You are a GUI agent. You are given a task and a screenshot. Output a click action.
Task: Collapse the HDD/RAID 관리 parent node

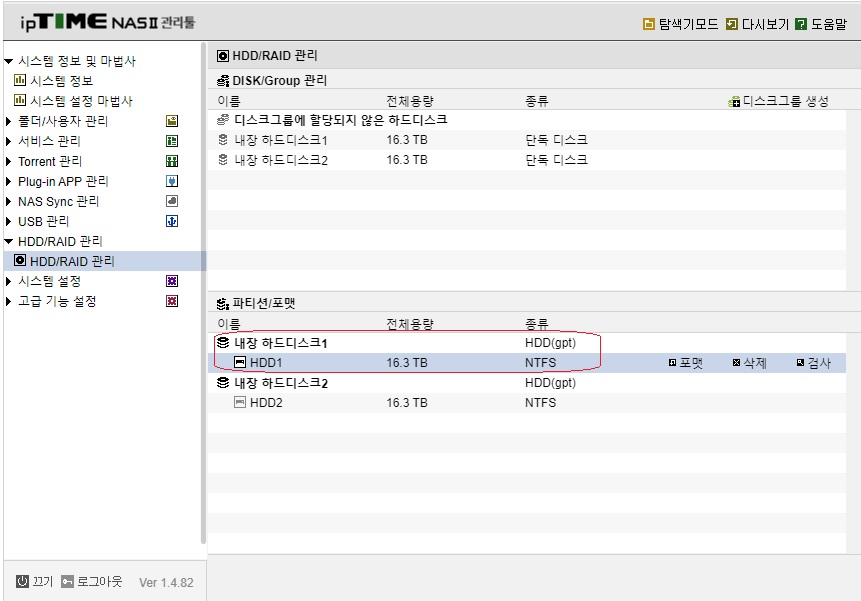8,241
